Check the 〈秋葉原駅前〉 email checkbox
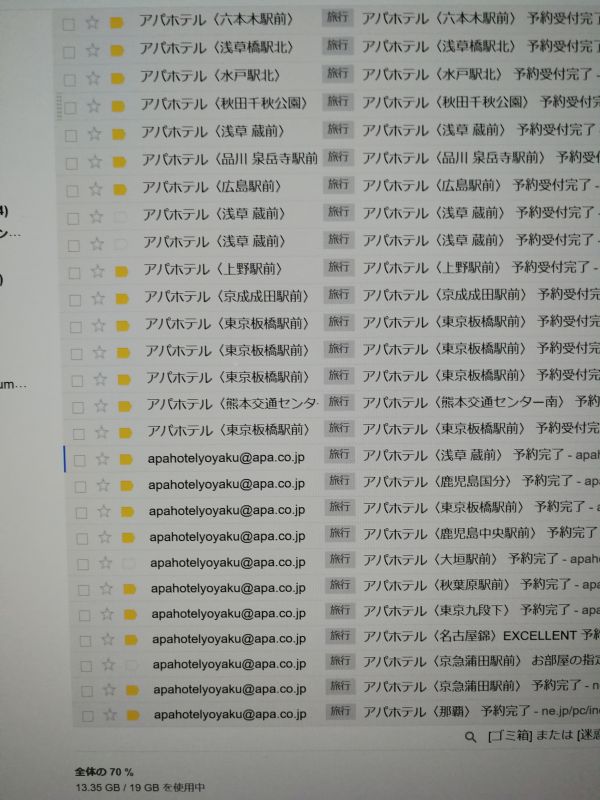Viewport: 600px width, 800px height. (x=84, y=590)
